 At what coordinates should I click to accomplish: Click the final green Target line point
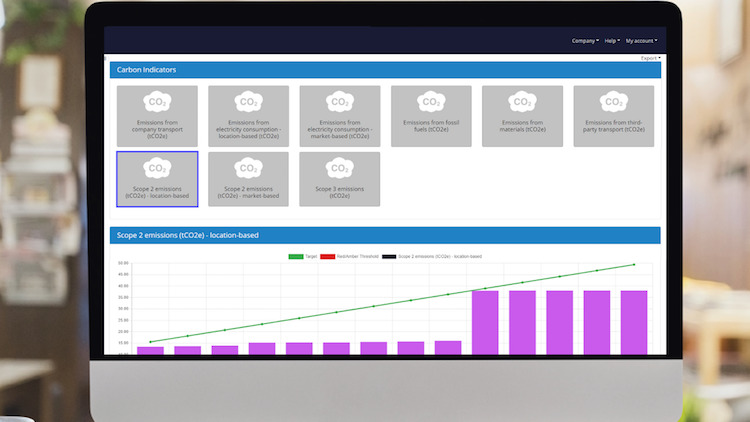tap(633, 265)
